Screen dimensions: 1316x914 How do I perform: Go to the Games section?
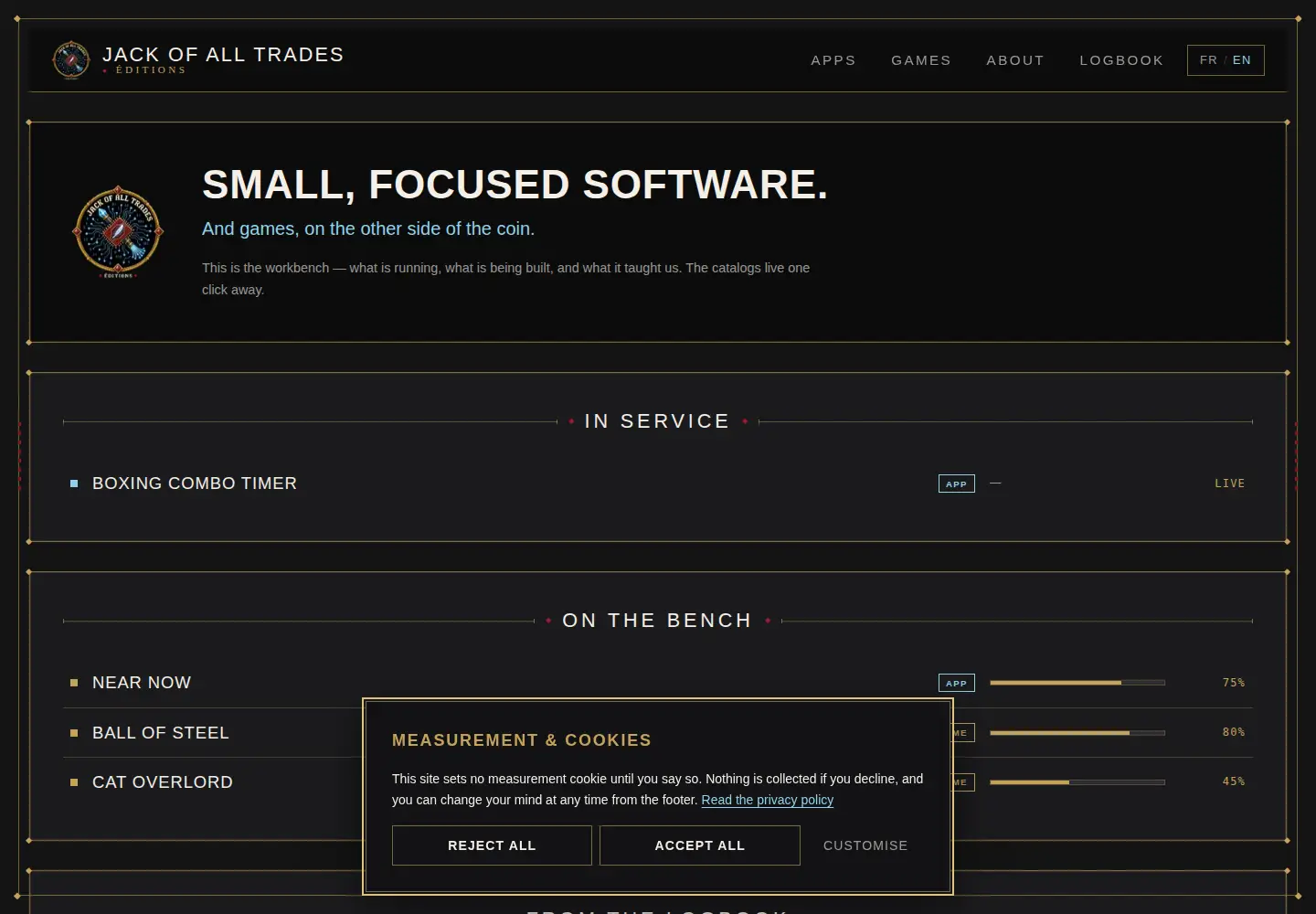(921, 60)
